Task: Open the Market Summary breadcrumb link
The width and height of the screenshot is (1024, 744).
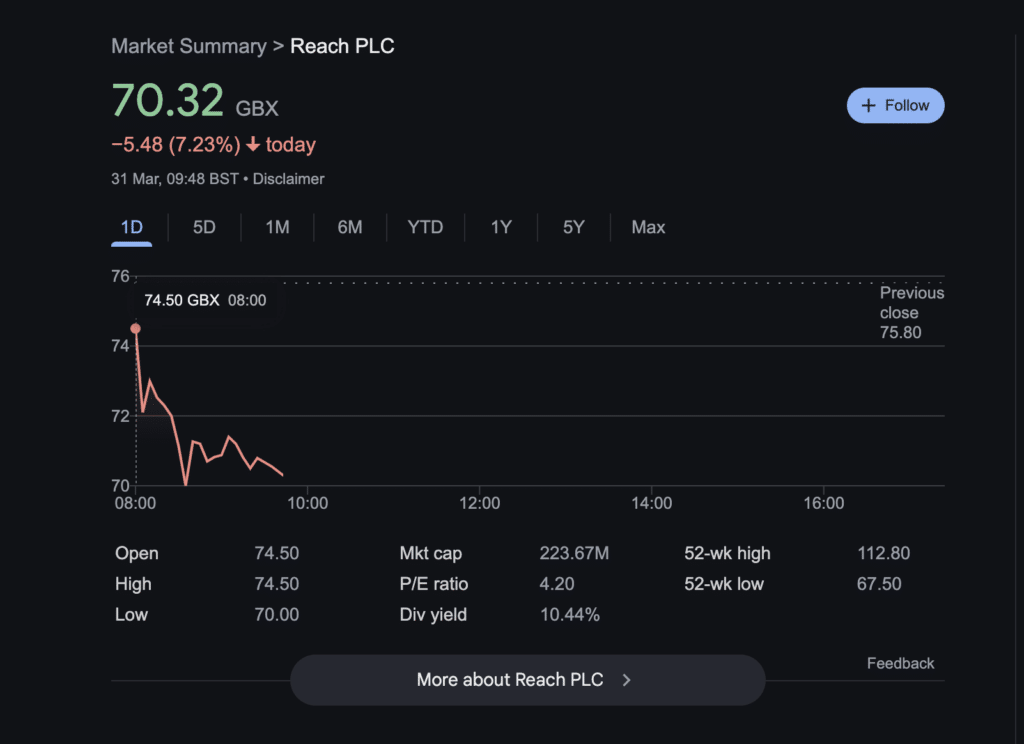Action: [x=189, y=46]
